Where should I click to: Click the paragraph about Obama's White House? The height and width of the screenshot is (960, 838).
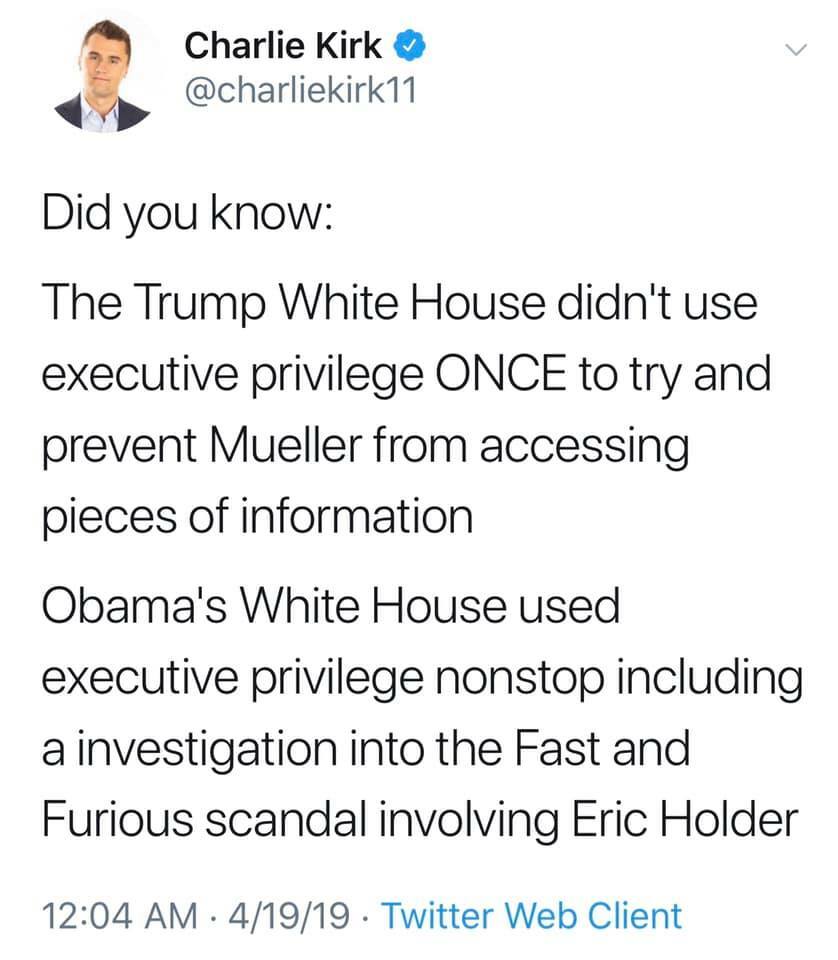(x=422, y=713)
